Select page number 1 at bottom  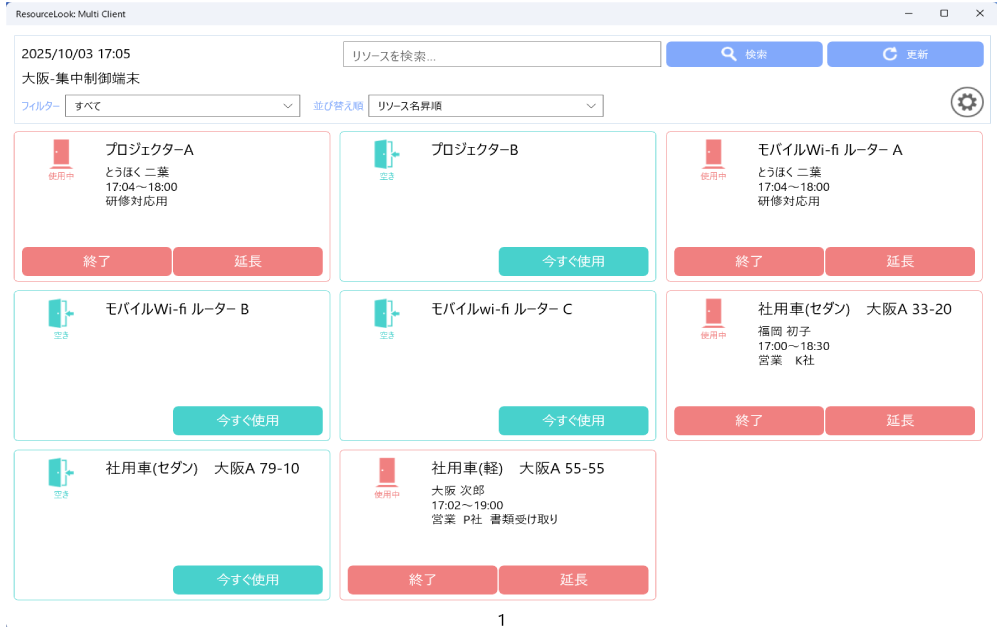[x=502, y=620]
